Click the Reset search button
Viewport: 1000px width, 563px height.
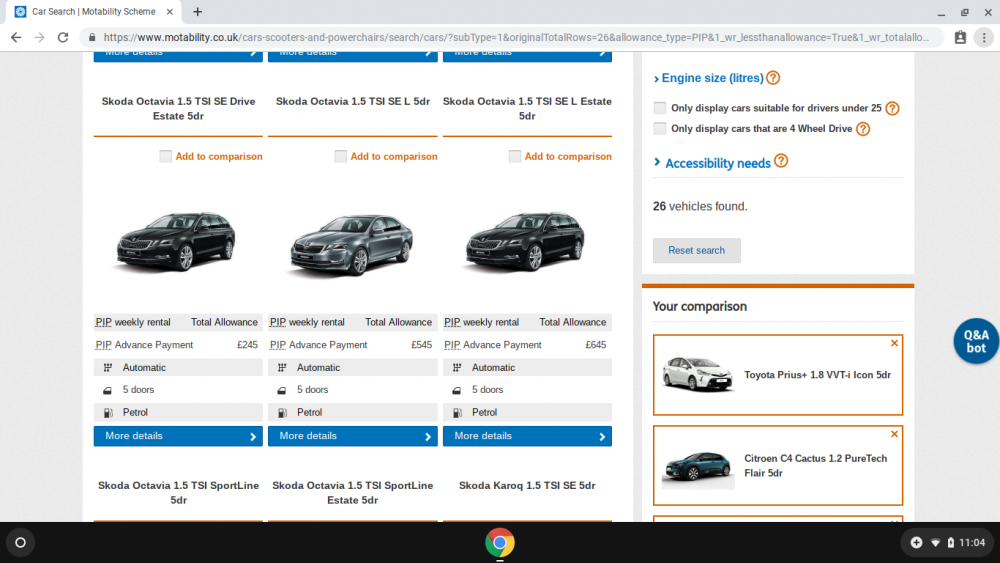696,251
